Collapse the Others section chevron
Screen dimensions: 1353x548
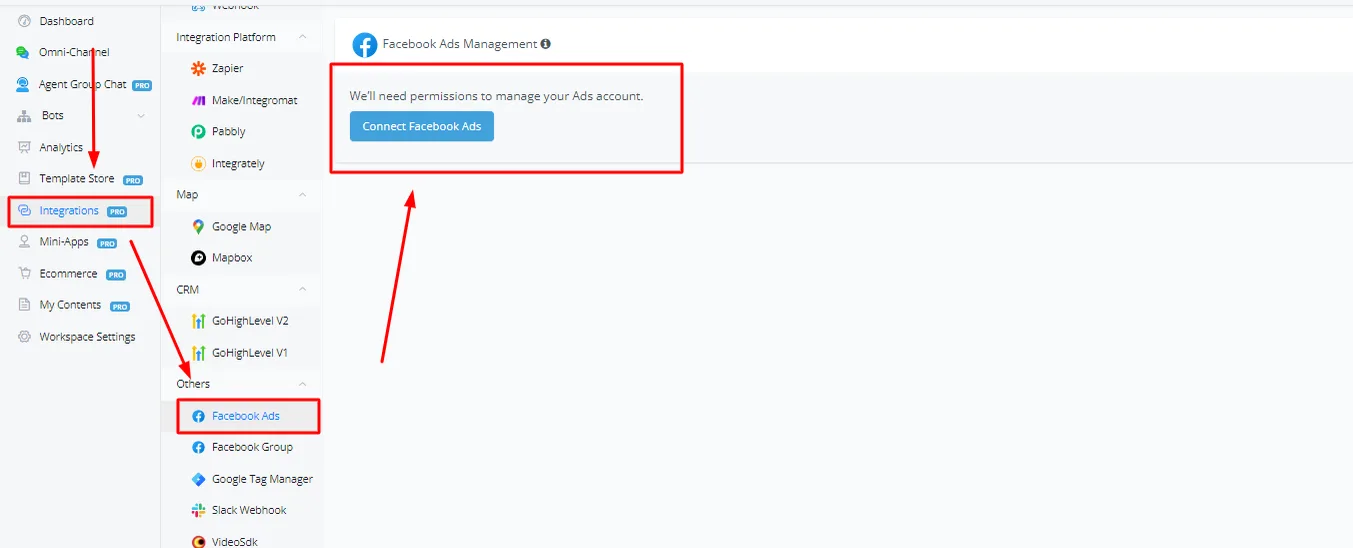[x=303, y=384]
